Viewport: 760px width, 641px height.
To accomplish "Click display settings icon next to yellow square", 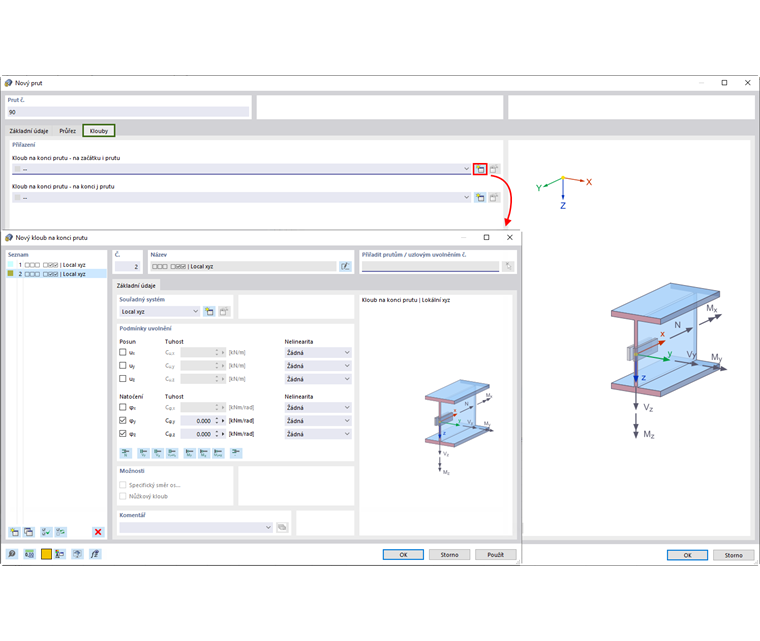I will (60, 554).
